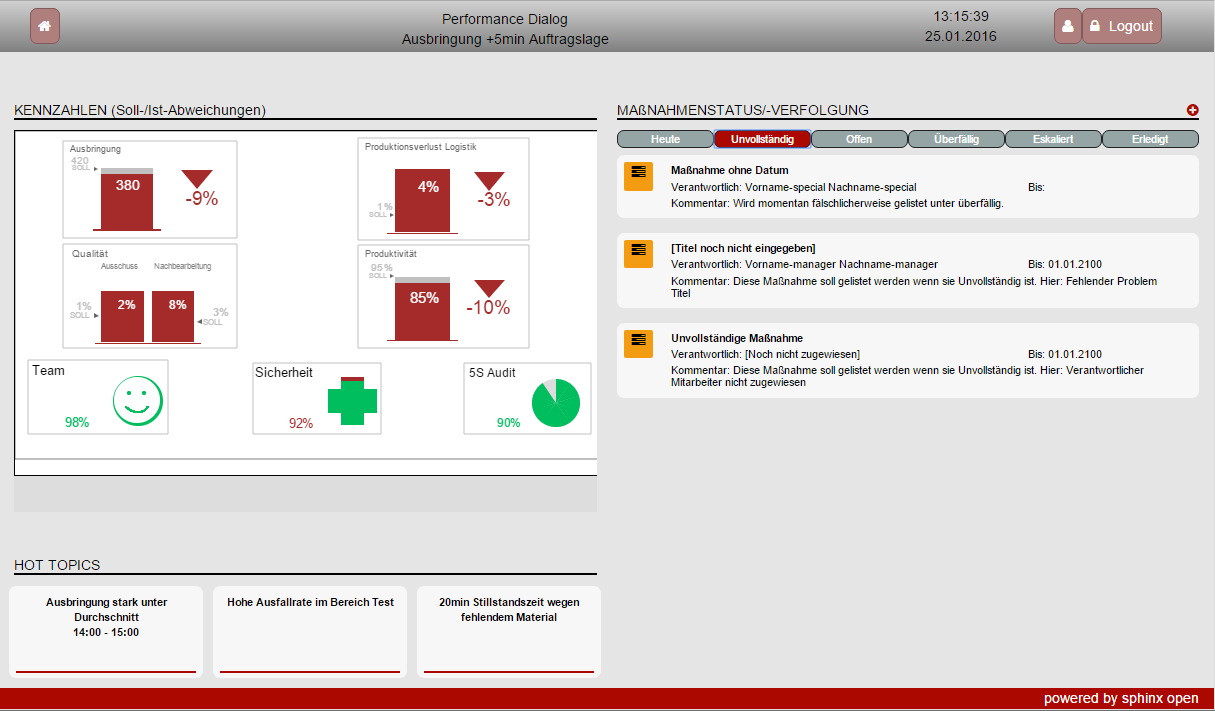Click the lock icon on Logout button
Viewport: 1215px width, 711px height.
point(1097,25)
